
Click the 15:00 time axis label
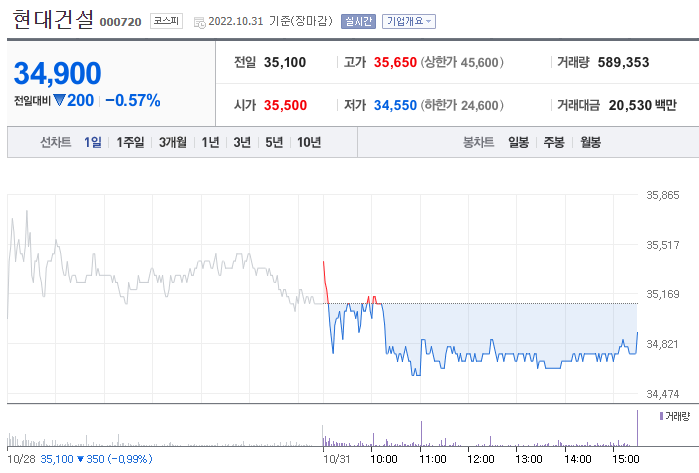[x=625, y=459]
